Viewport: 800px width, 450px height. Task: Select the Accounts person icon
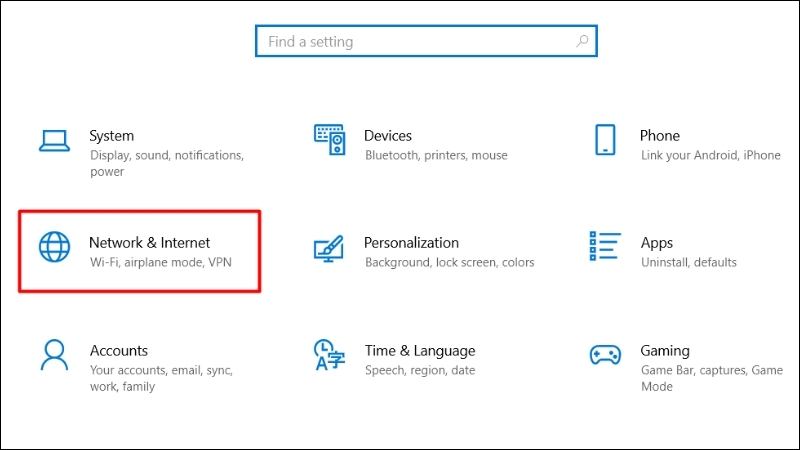pyautogui.click(x=54, y=355)
